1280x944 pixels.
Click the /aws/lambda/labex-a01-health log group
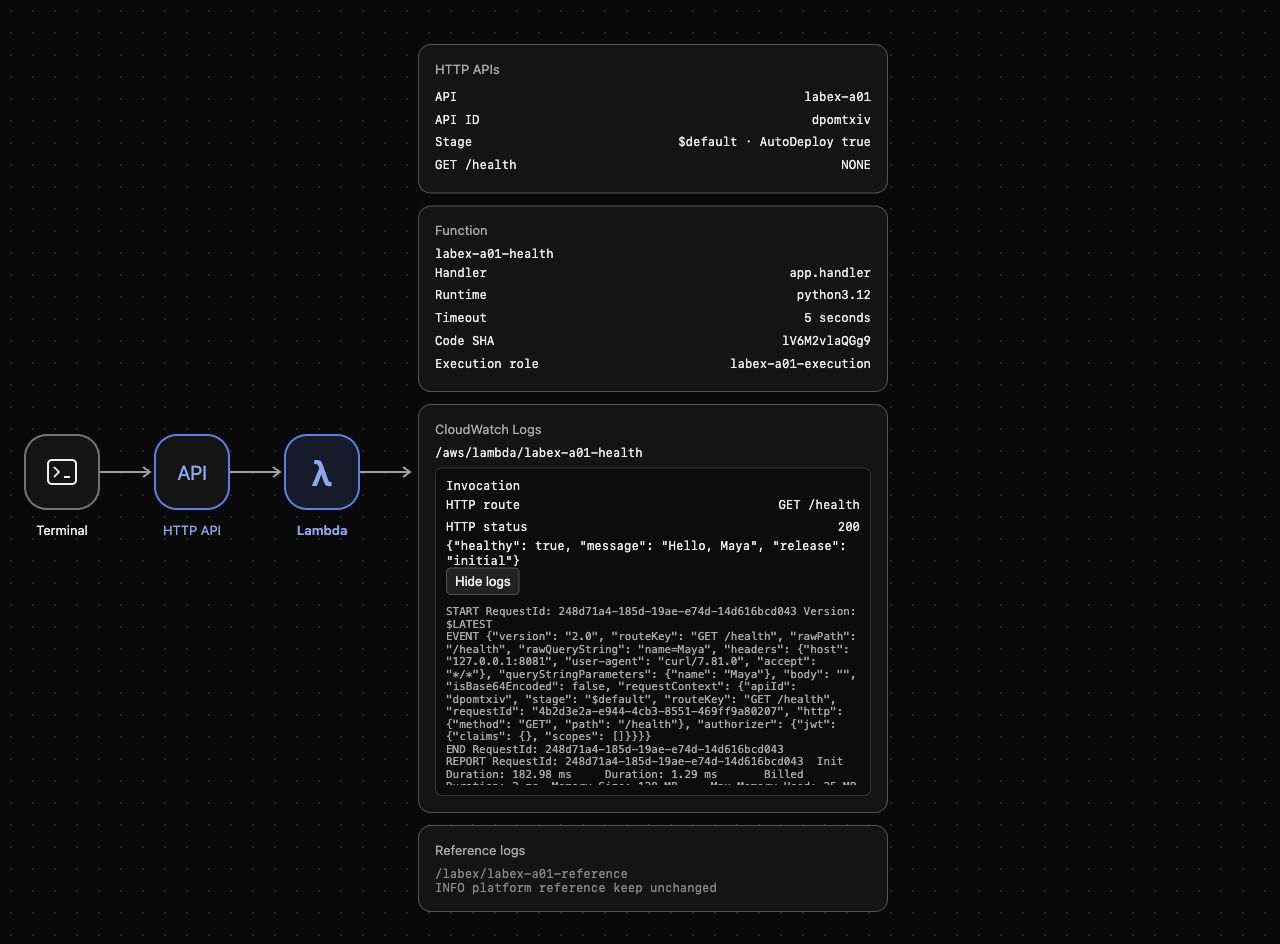(x=539, y=453)
